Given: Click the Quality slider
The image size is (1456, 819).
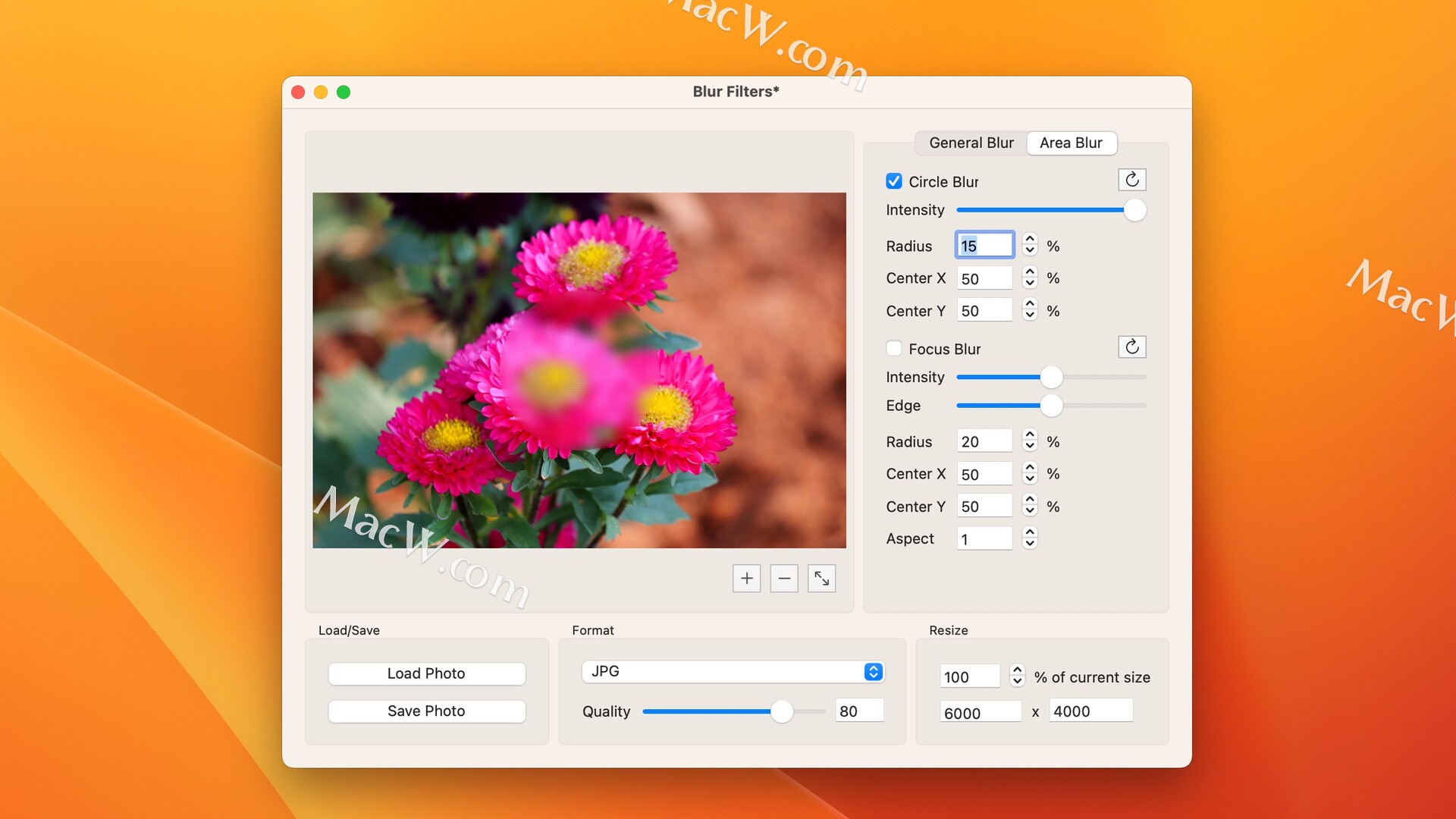Looking at the screenshot, I should click(x=733, y=711).
